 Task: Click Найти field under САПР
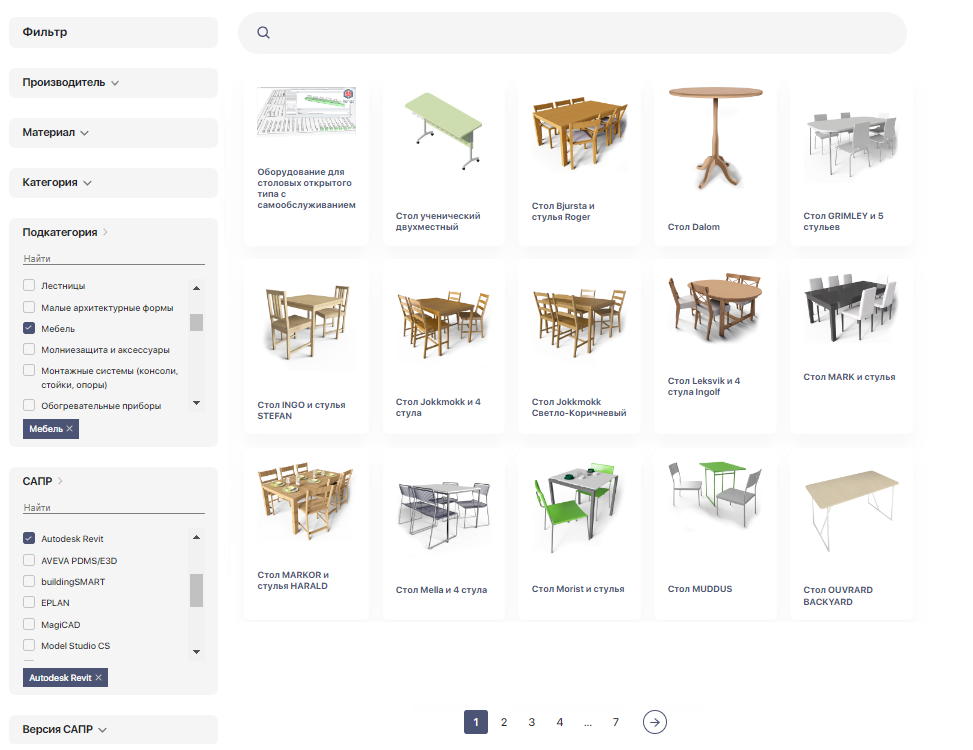[114, 507]
